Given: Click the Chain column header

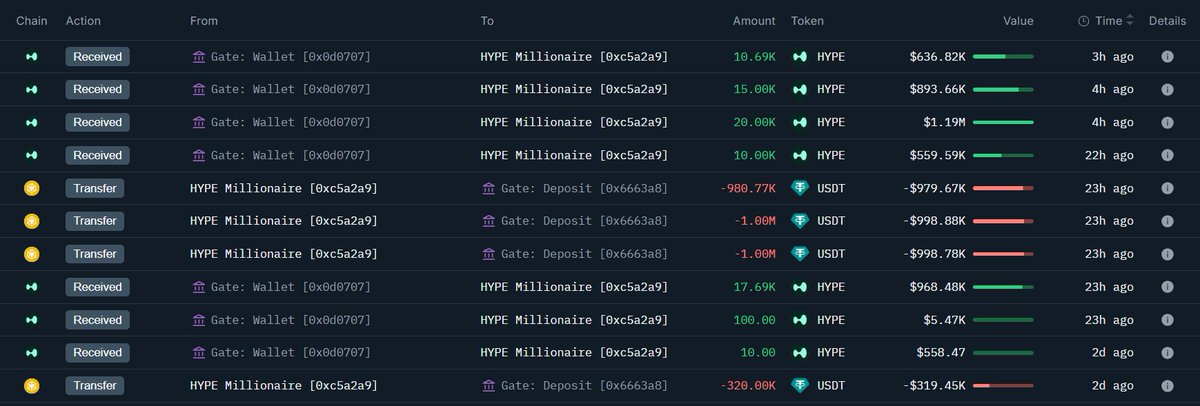Looking at the screenshot, I should tap(31, 21).
